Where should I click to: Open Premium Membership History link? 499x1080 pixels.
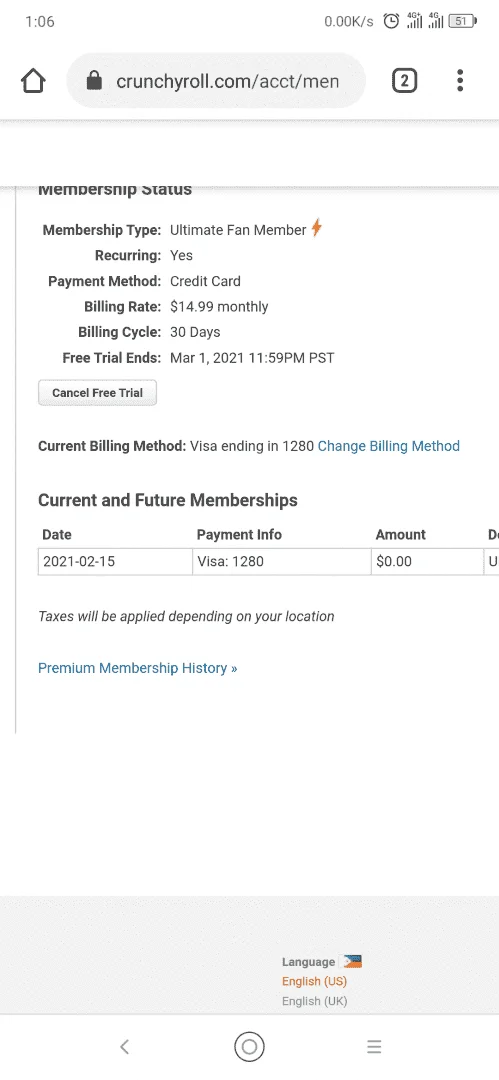tap(137, 668)
